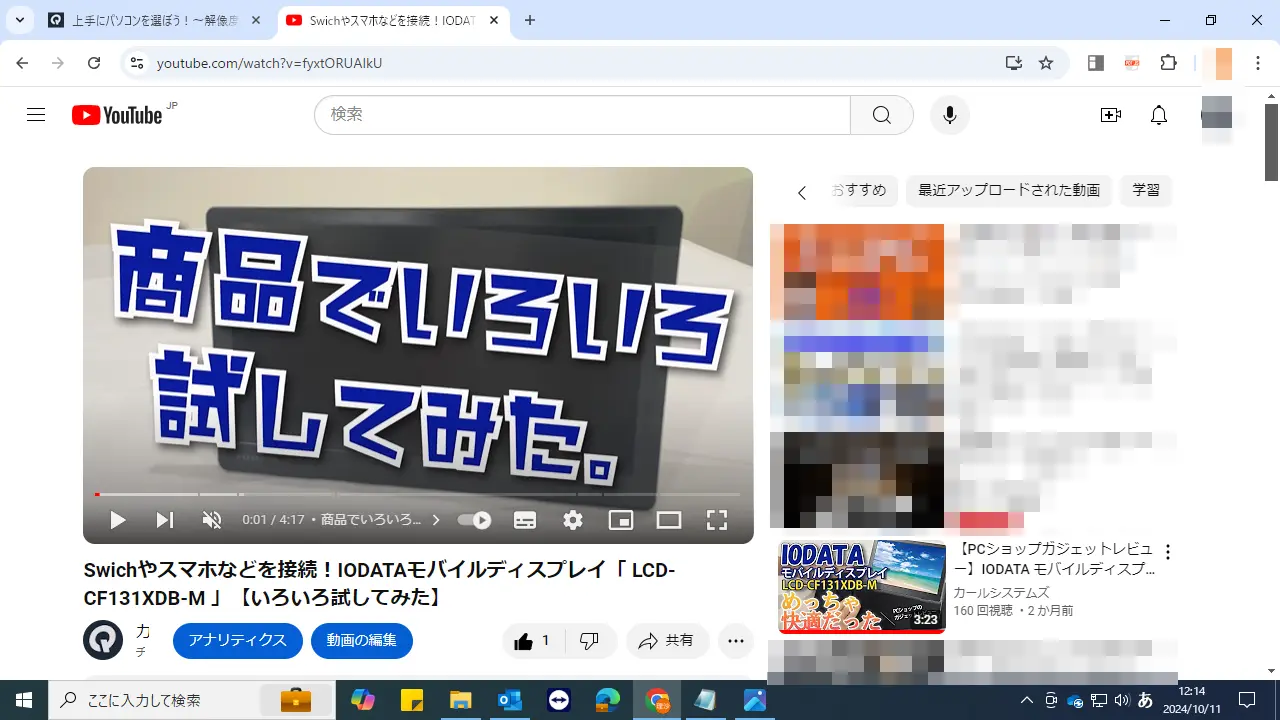Select 学習 filter chip

tap(1146, 190)
